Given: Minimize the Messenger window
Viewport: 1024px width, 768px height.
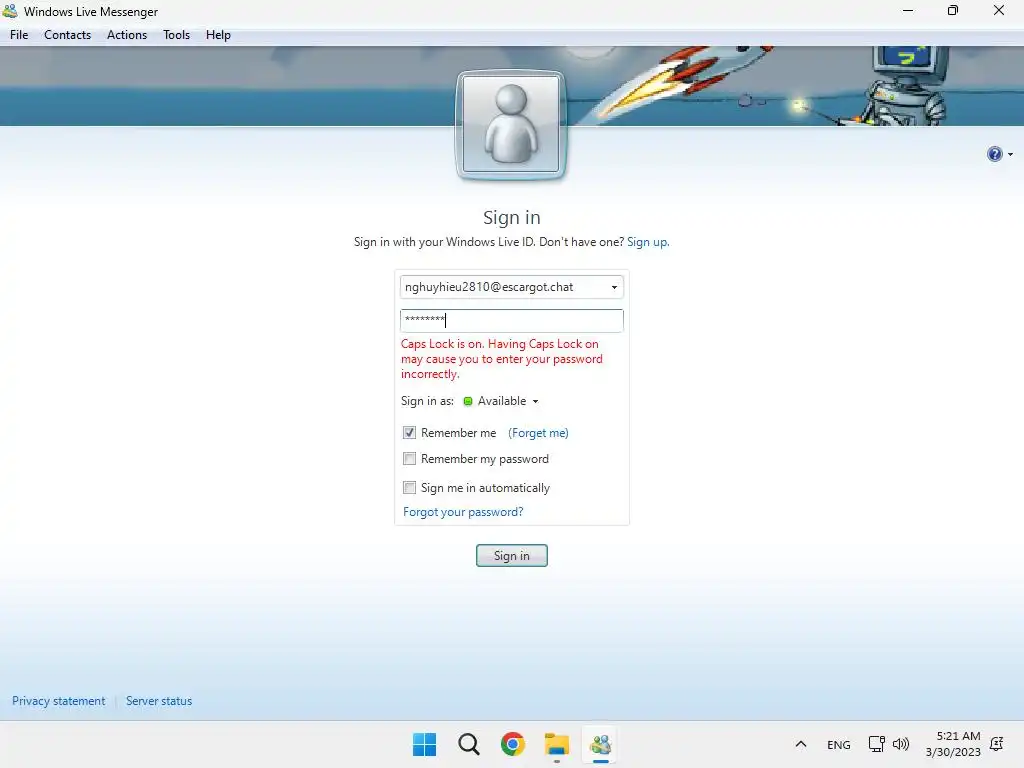Looking at the screenshot, I should [908, 10].
